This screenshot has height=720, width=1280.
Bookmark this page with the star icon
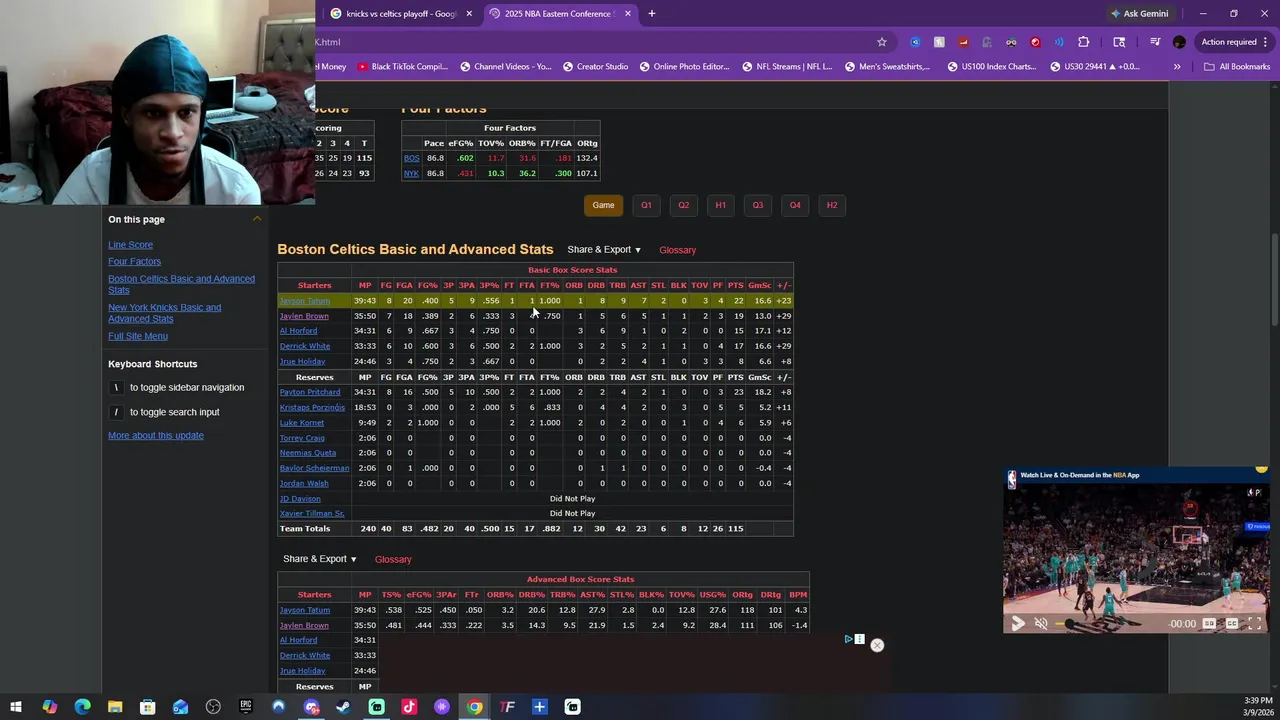(881, 42)
